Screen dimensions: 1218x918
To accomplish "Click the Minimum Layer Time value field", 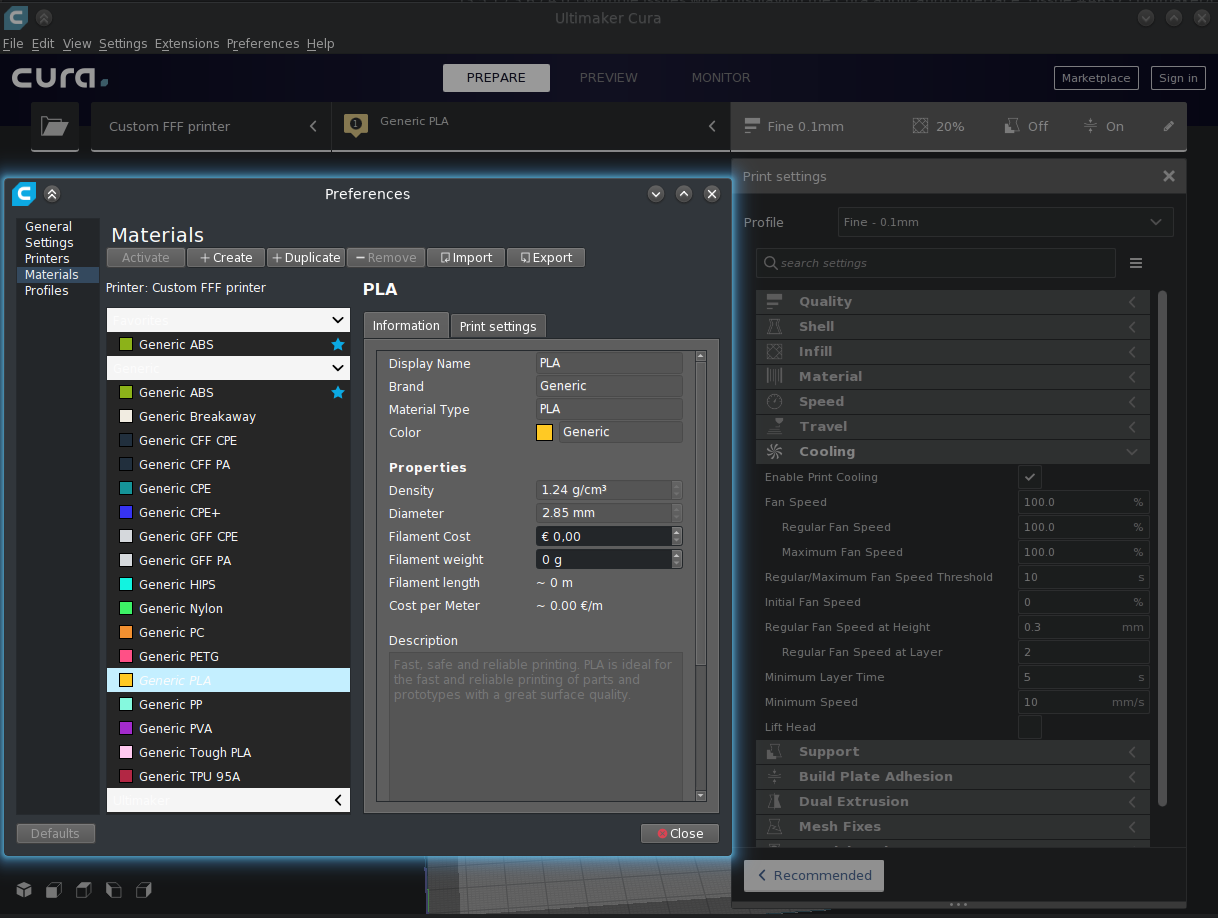I will (1083, 677).
